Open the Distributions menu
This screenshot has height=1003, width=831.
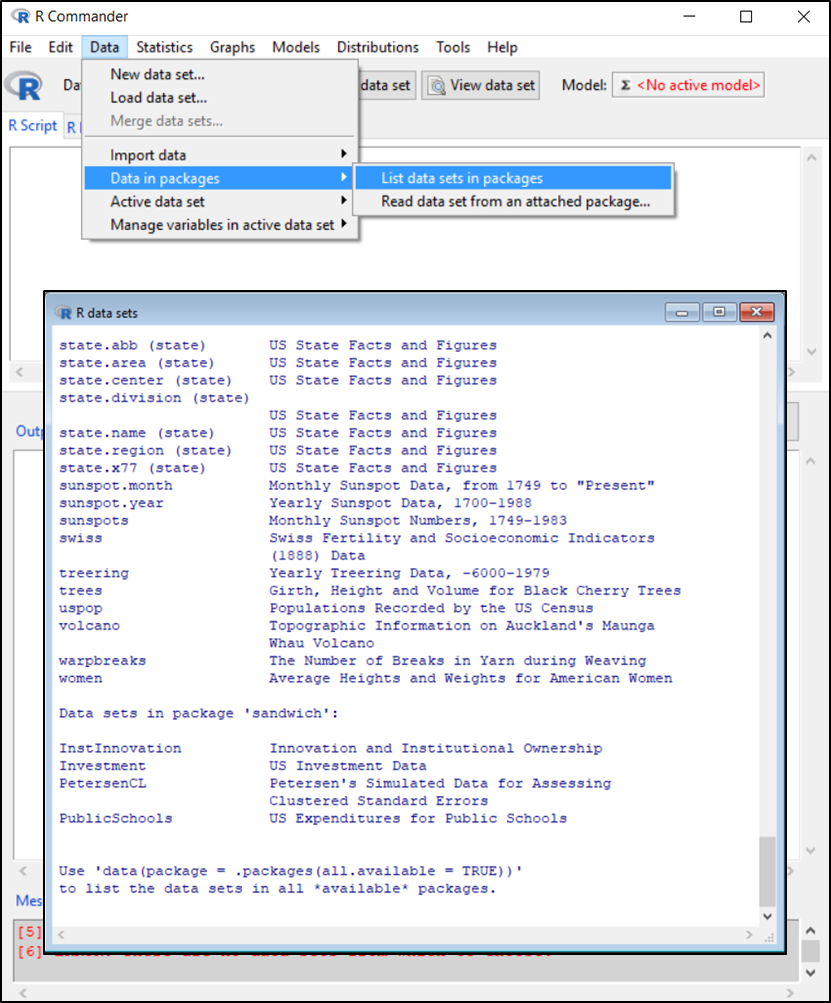tap(377, 47)
